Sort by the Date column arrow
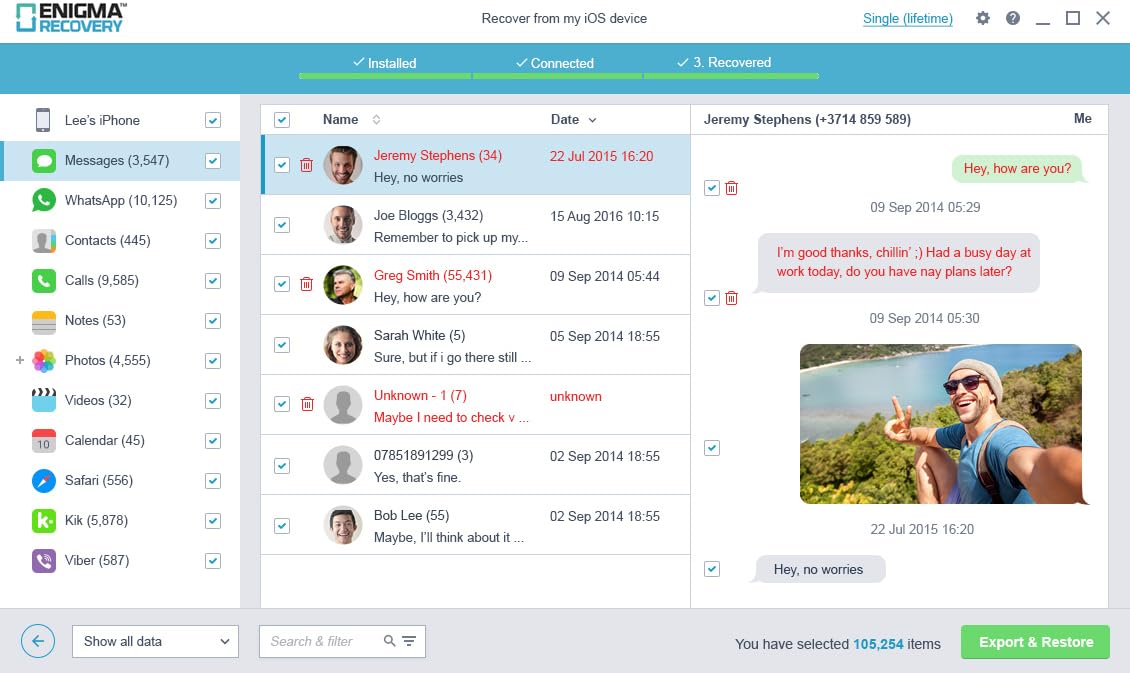 pyautogui.click(x=592, y=120)
